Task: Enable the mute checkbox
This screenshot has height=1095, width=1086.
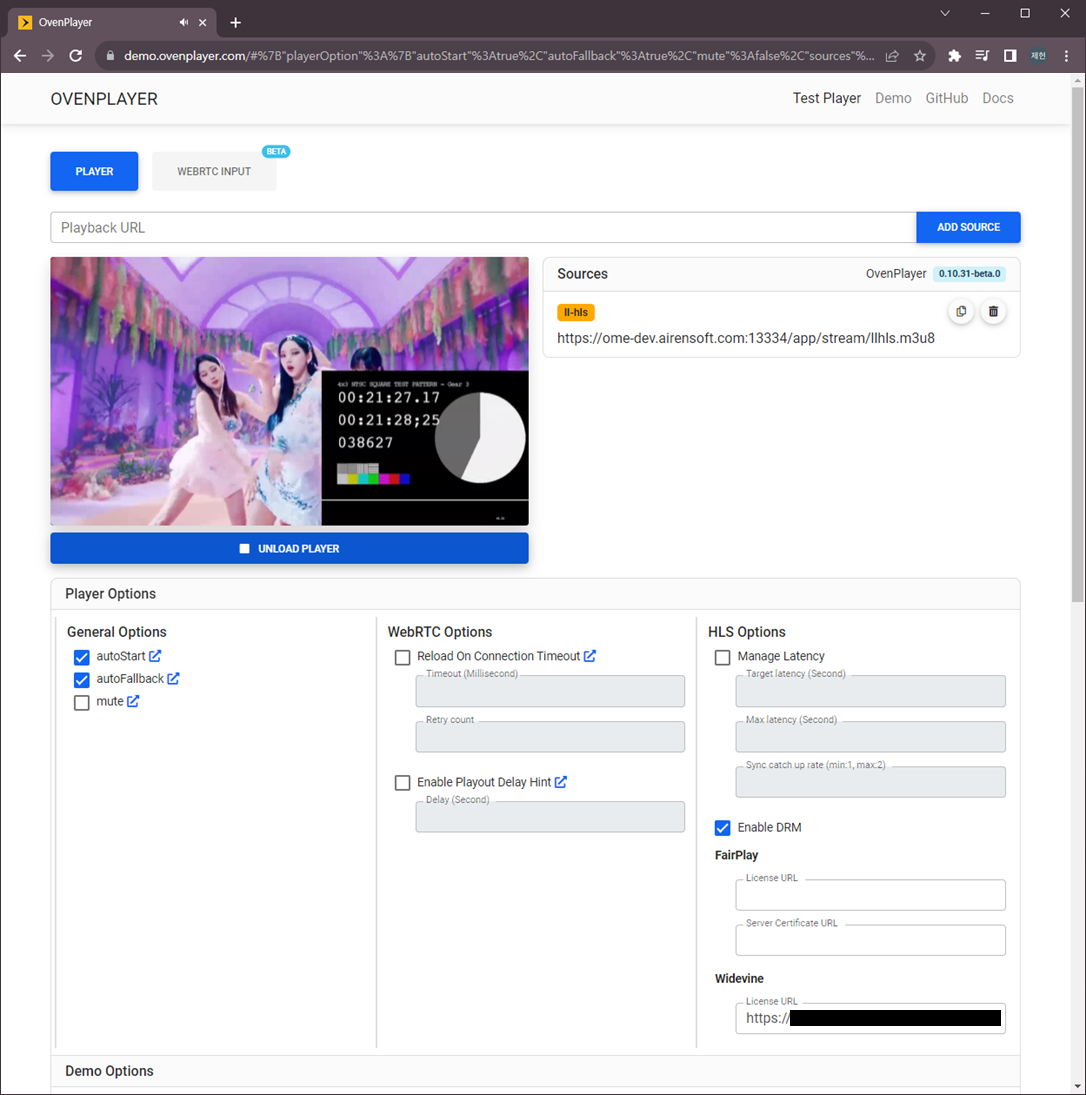Action: (82, 702)
